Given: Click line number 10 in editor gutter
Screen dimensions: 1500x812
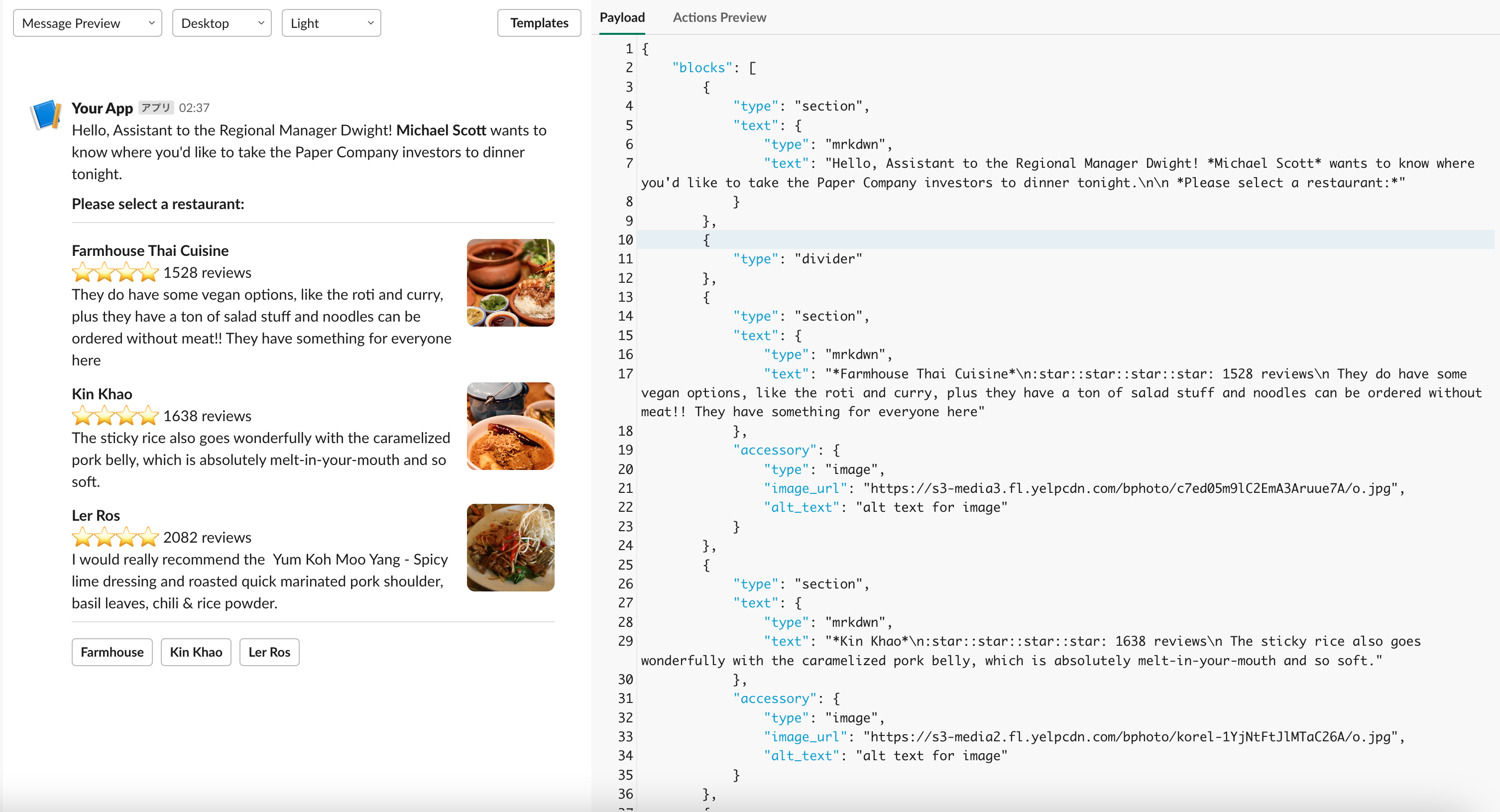Looking at the screenshot, I should pos(625,239).
